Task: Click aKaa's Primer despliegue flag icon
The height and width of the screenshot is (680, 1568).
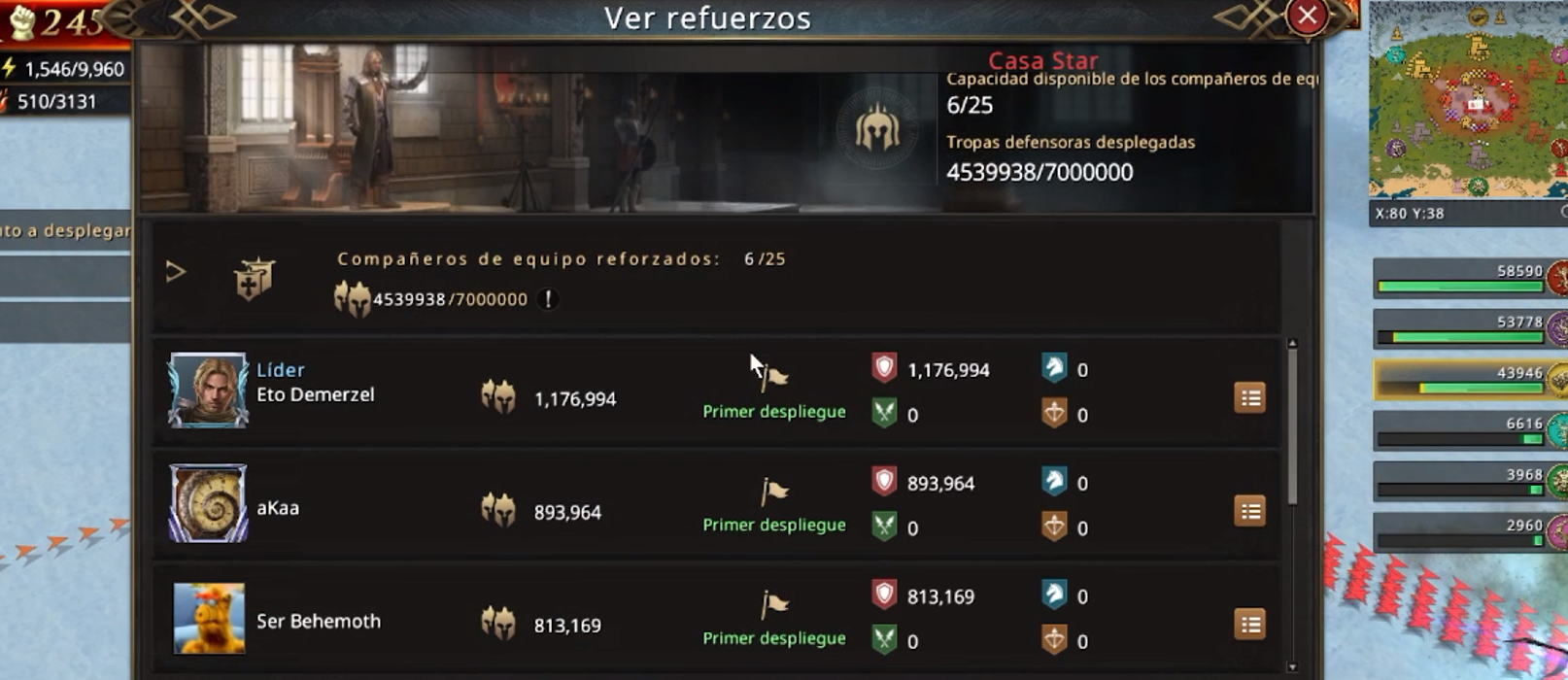Action: pyautogui.click(x=774, y=492)
